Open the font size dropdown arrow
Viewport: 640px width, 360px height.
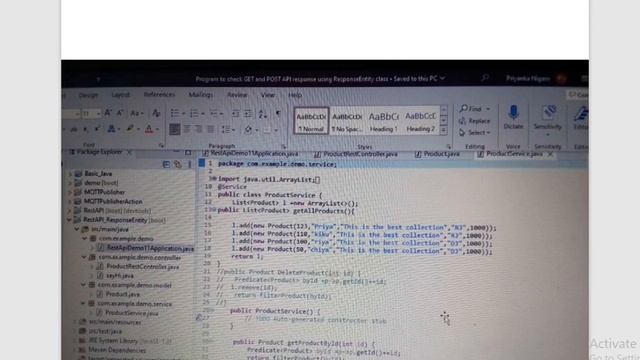[98, 113]
